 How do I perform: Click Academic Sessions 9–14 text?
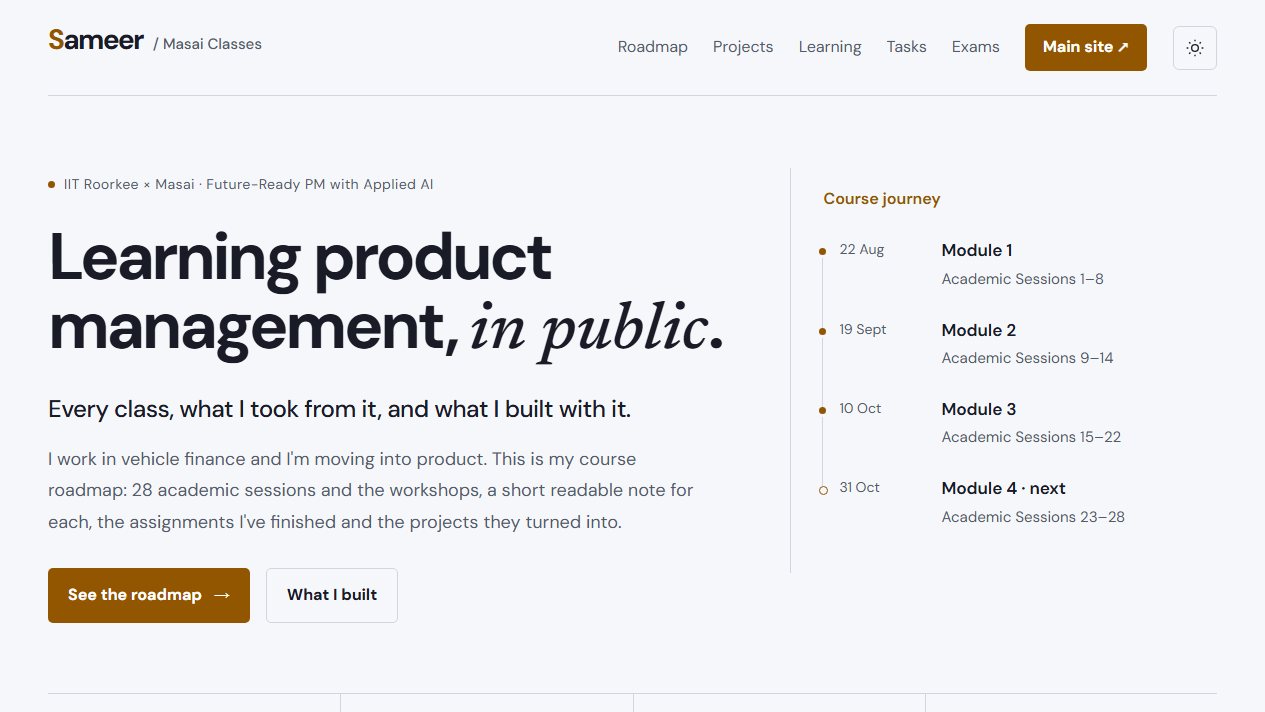tap(1027, 358)
